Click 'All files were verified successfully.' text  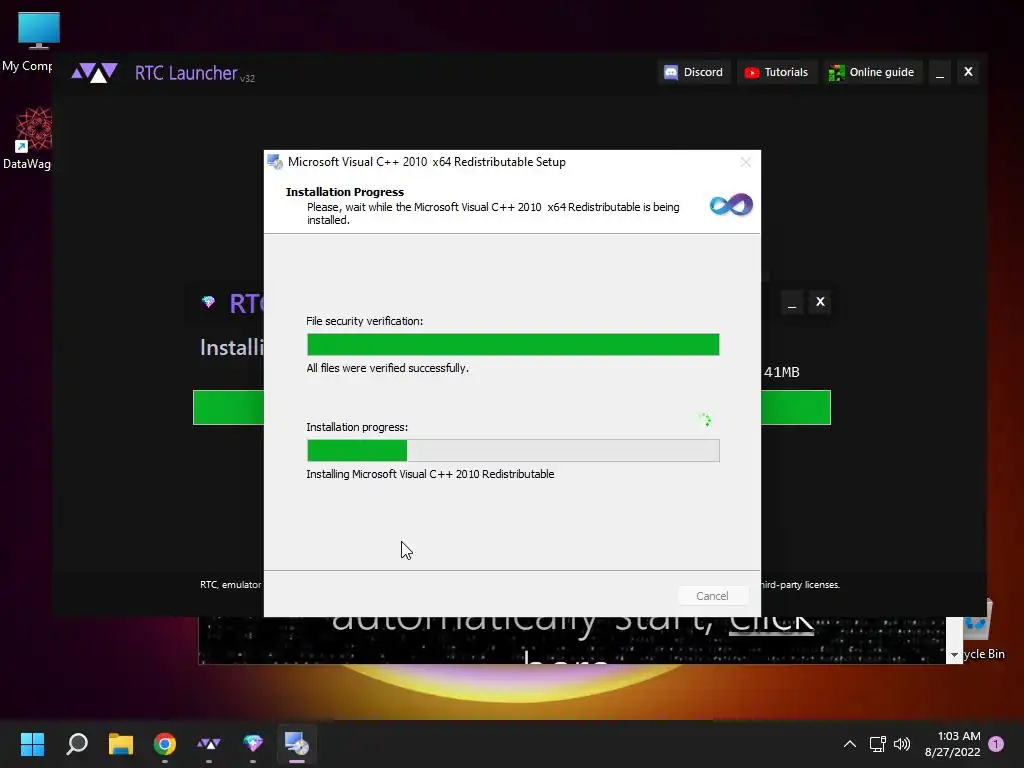click(387, 368)
